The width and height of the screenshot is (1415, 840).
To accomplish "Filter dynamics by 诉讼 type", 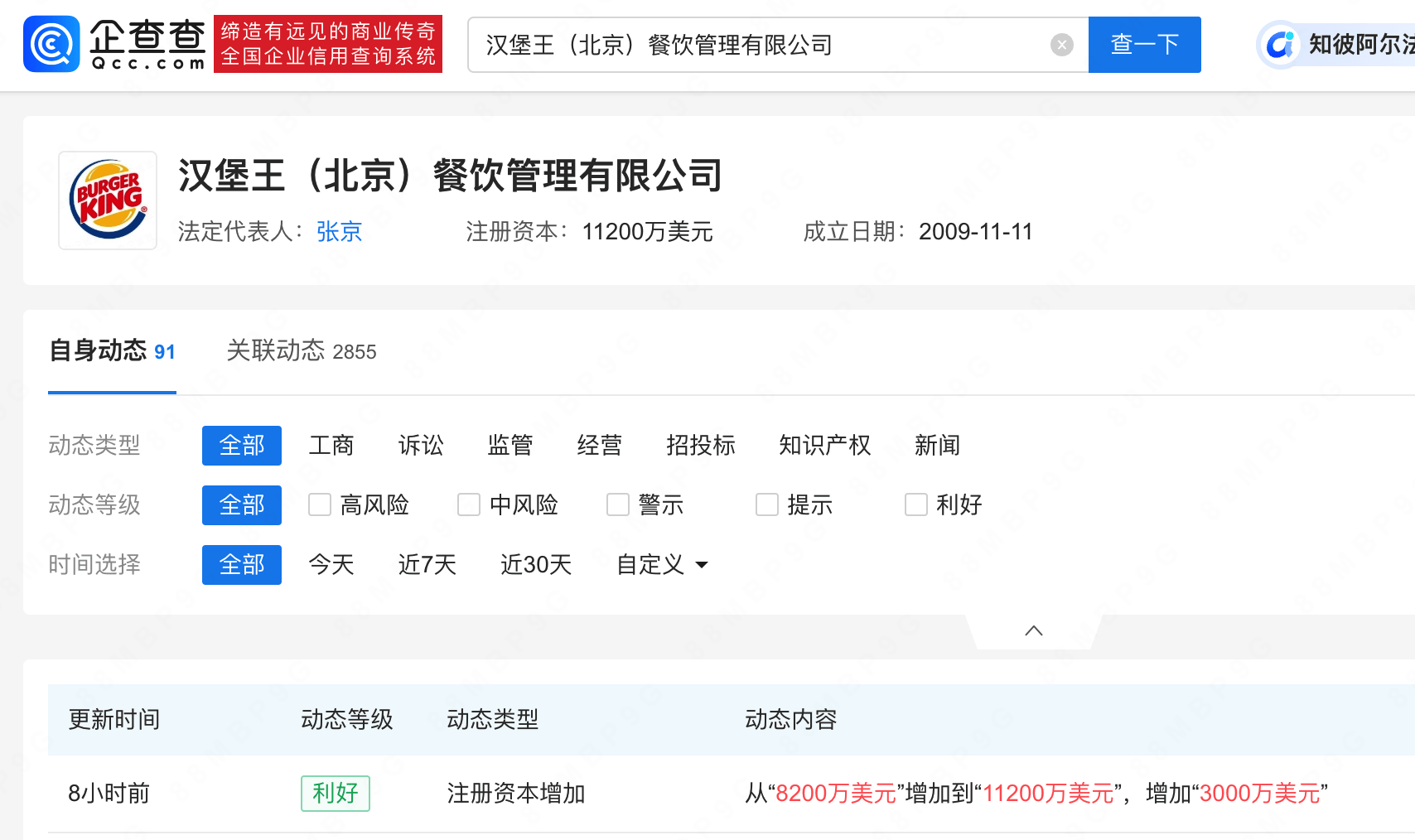I will [420, 446].
